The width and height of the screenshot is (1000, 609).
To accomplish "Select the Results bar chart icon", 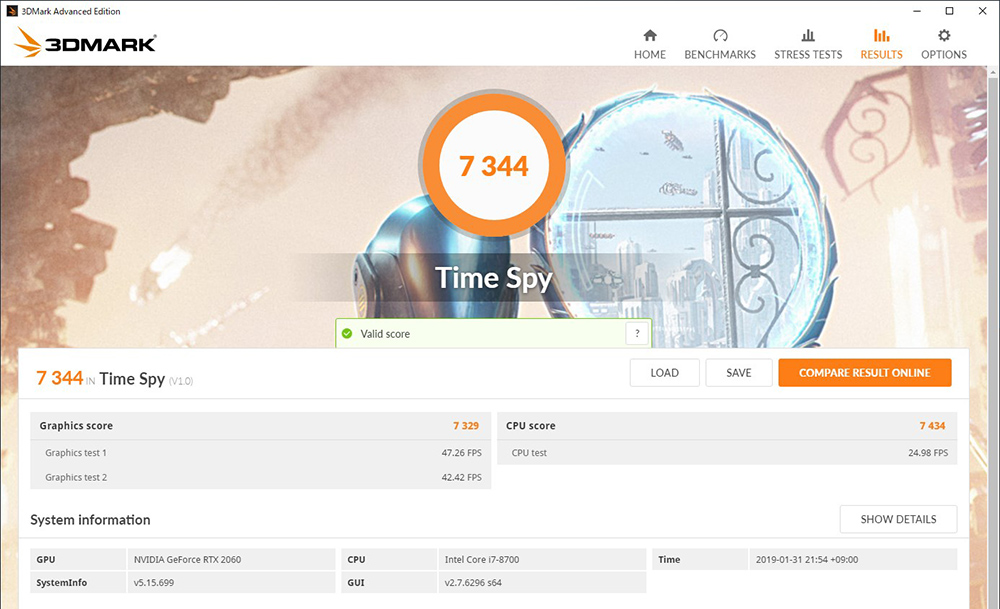I will (881, 35).
